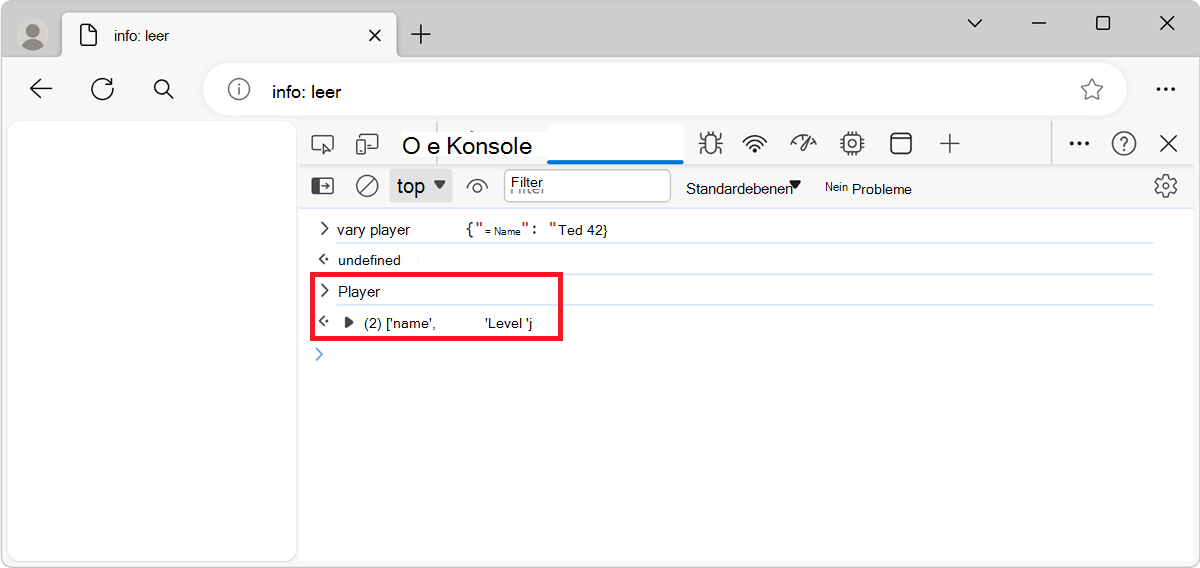Open a new browser tab with plus

[x=421, y=35]
